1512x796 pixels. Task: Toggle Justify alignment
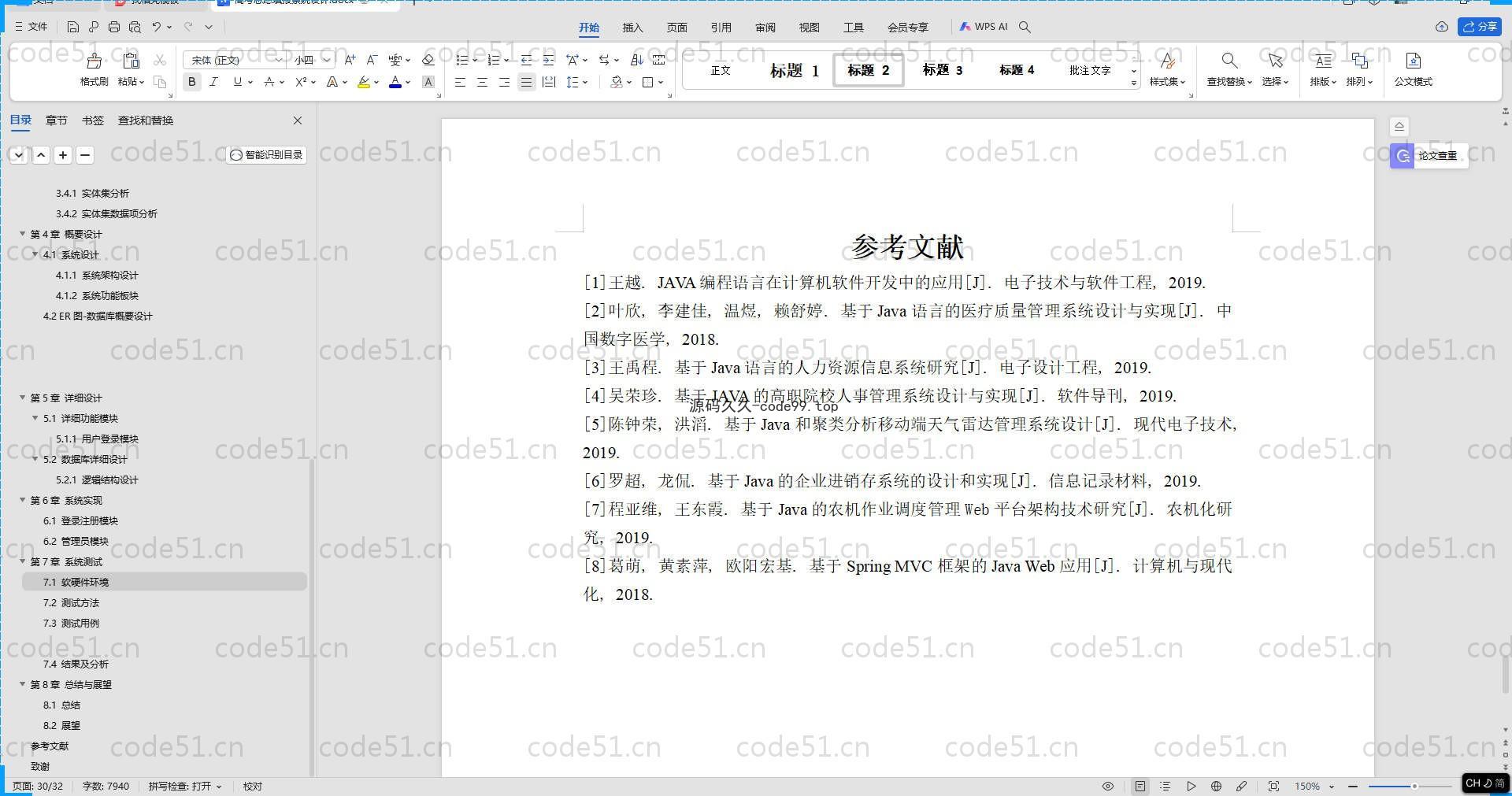click(x=527, y=82)
